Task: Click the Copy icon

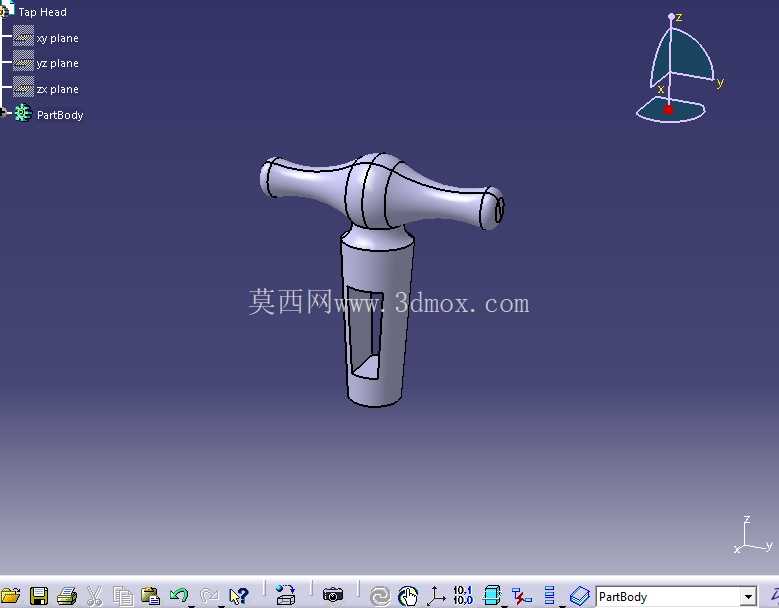Action: point(122,596)
